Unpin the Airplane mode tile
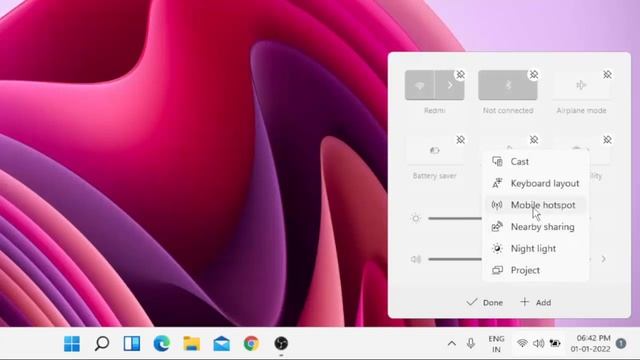Screen dimensions: 640x360 point(607,75)
